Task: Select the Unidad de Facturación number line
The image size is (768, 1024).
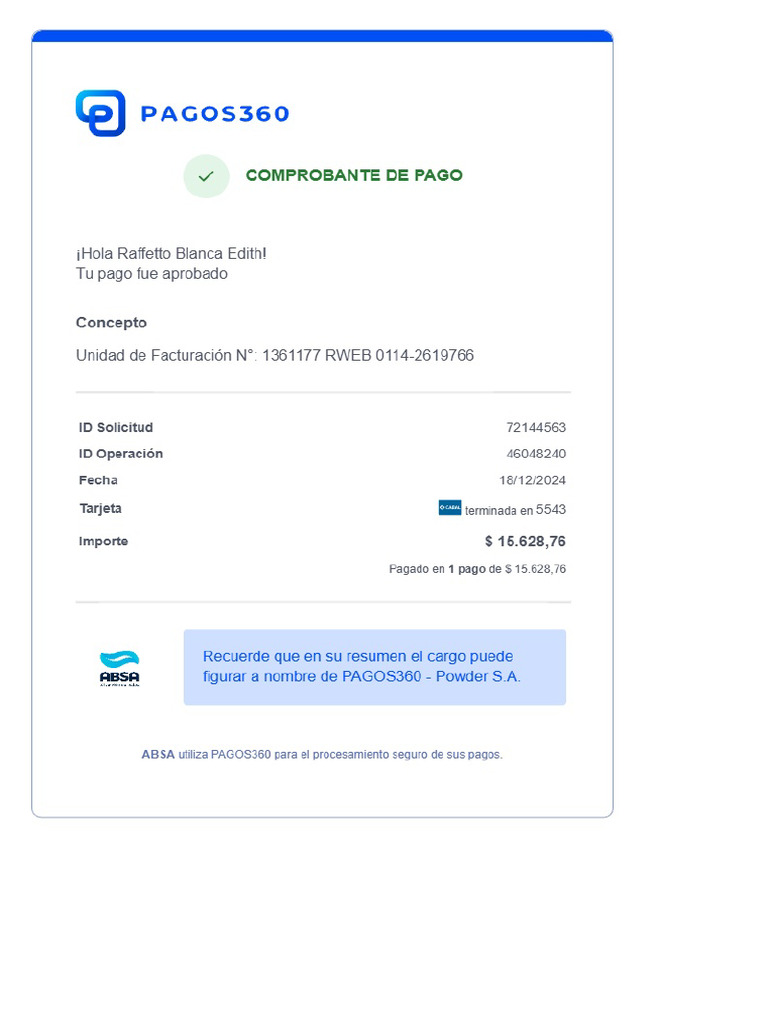Action: click(x=275, y=355)
